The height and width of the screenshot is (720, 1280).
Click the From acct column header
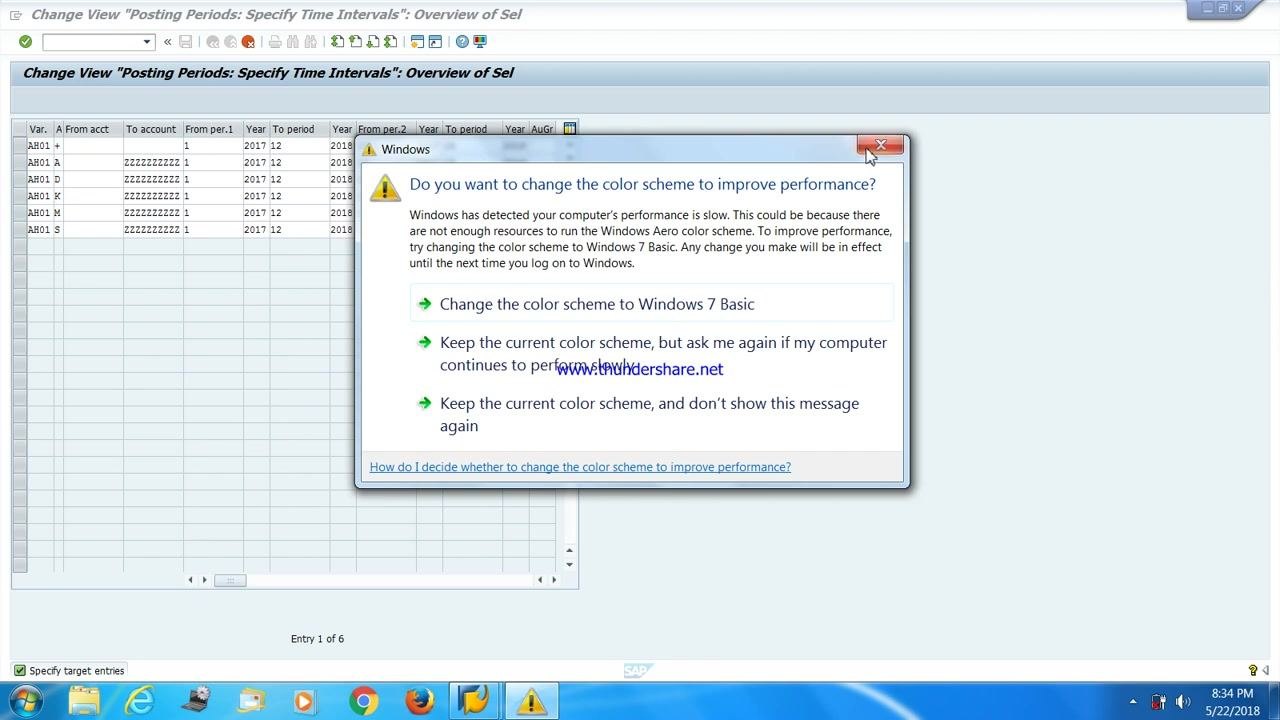tap(93, 129)
